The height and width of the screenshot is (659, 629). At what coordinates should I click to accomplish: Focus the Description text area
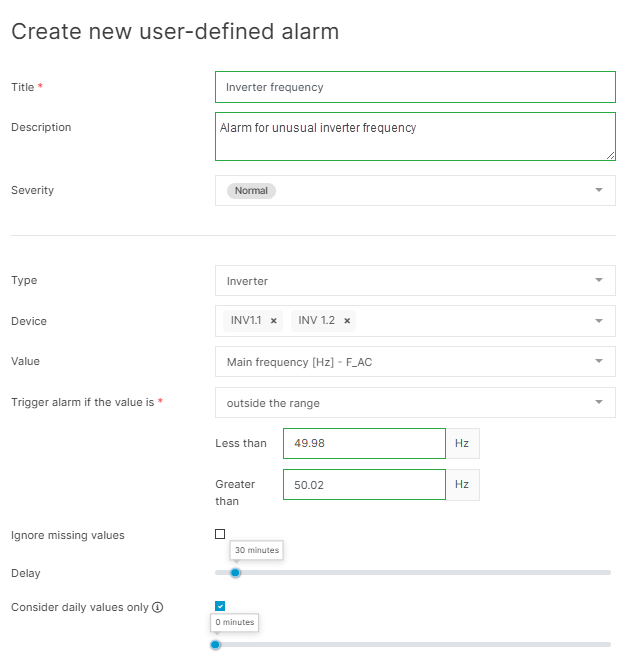(414, 136)
